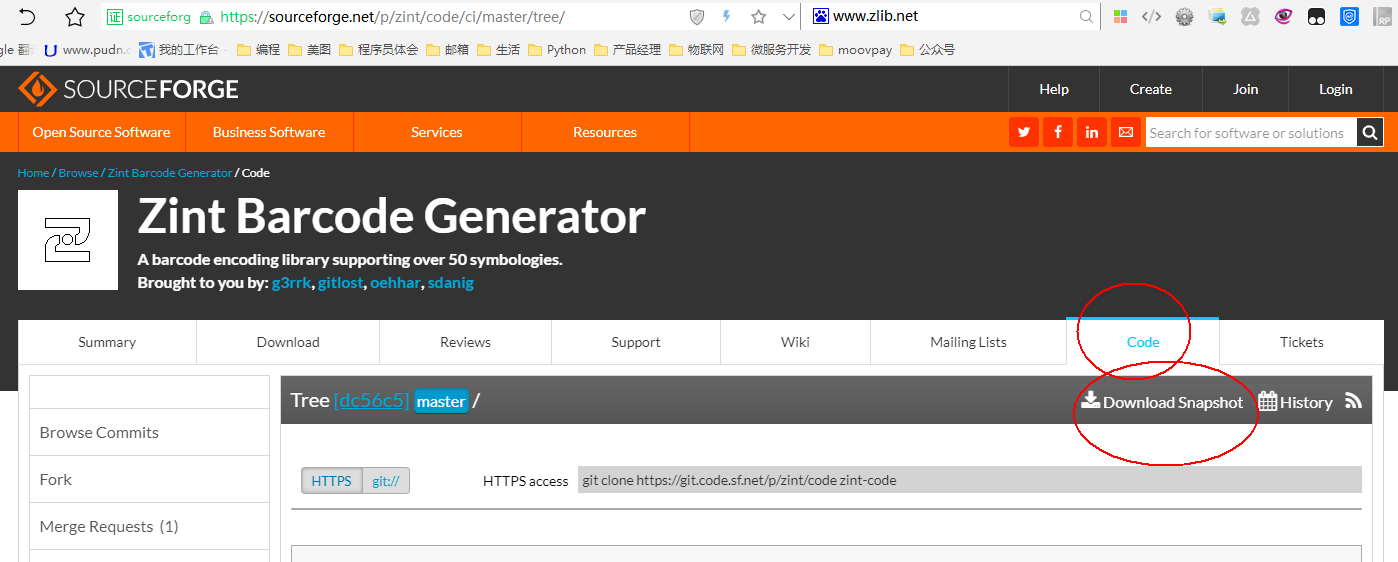This screenshot has width=1398, height=562.
Task: Click the shield security icon in the address bar
Action: (x=698, y=16)
